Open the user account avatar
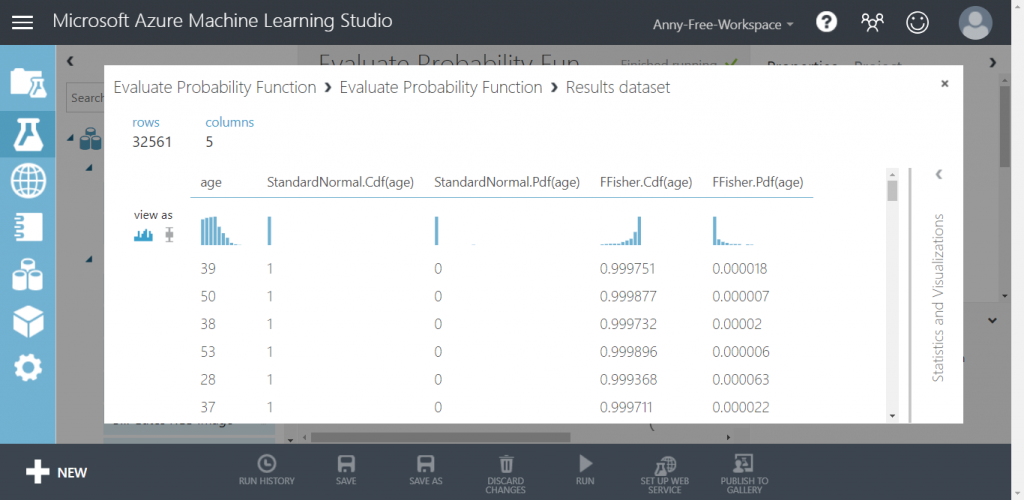 coord(976,23)
